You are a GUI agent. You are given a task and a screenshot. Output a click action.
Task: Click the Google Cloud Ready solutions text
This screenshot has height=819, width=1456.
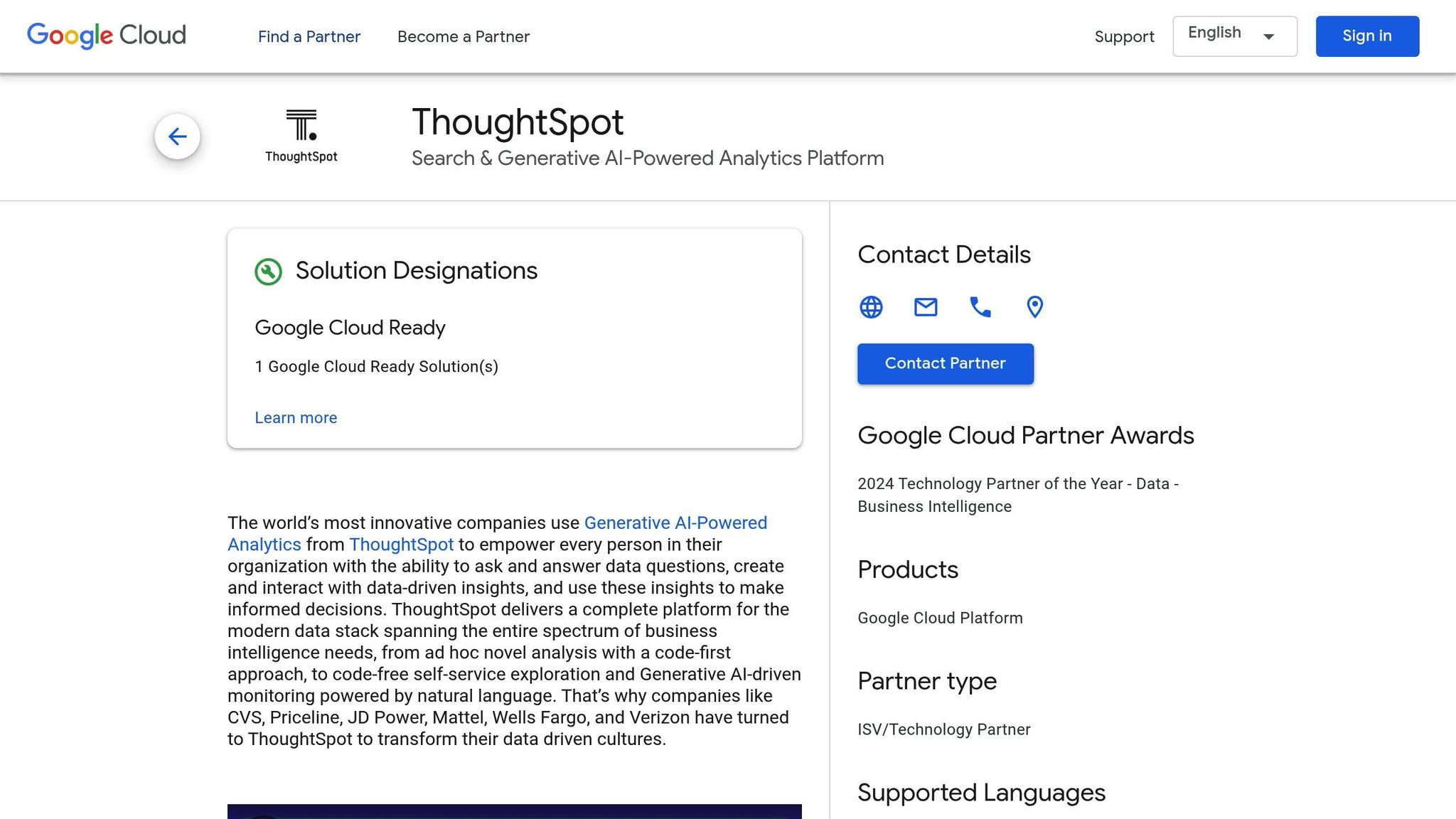[377, 366]
